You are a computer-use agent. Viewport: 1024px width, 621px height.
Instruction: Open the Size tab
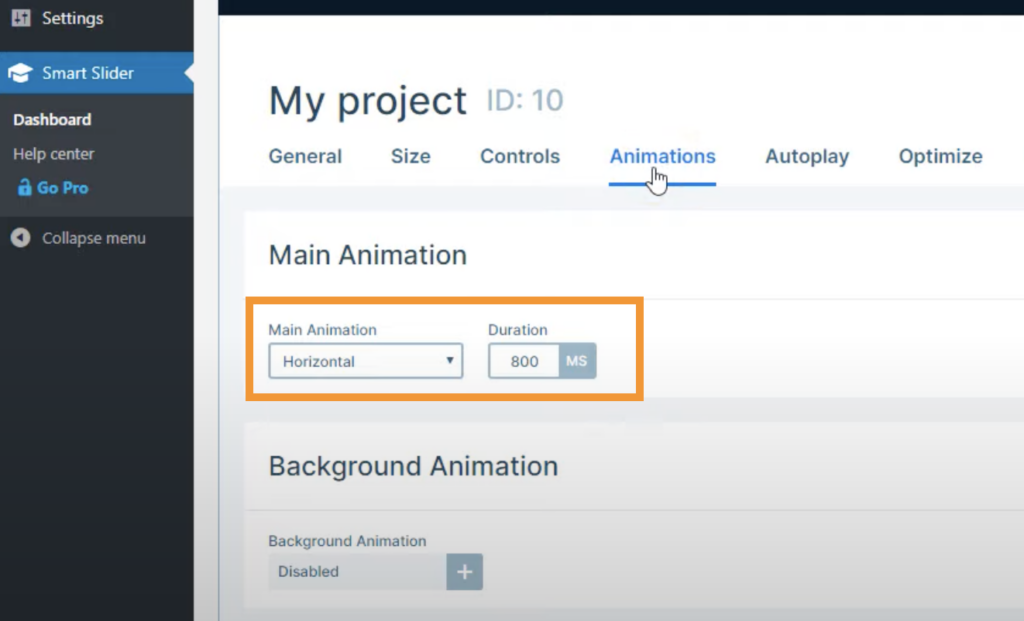[410, 156]
